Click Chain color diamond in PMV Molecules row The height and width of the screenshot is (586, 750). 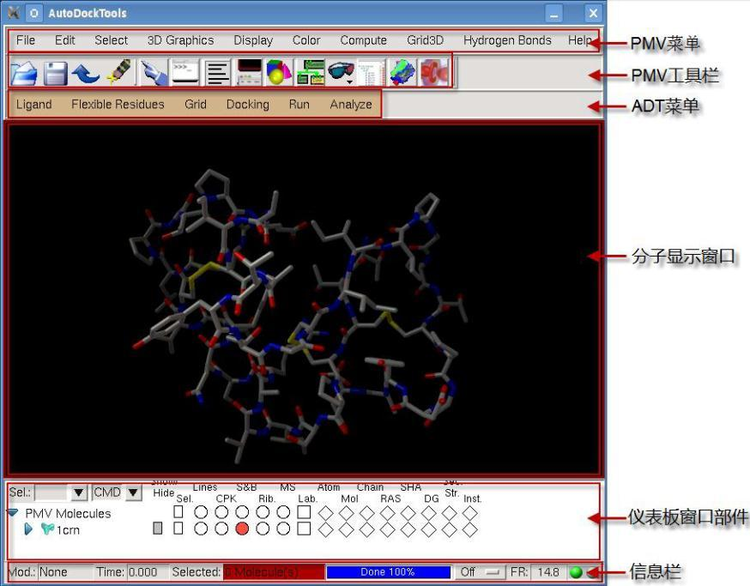point(367,513)
